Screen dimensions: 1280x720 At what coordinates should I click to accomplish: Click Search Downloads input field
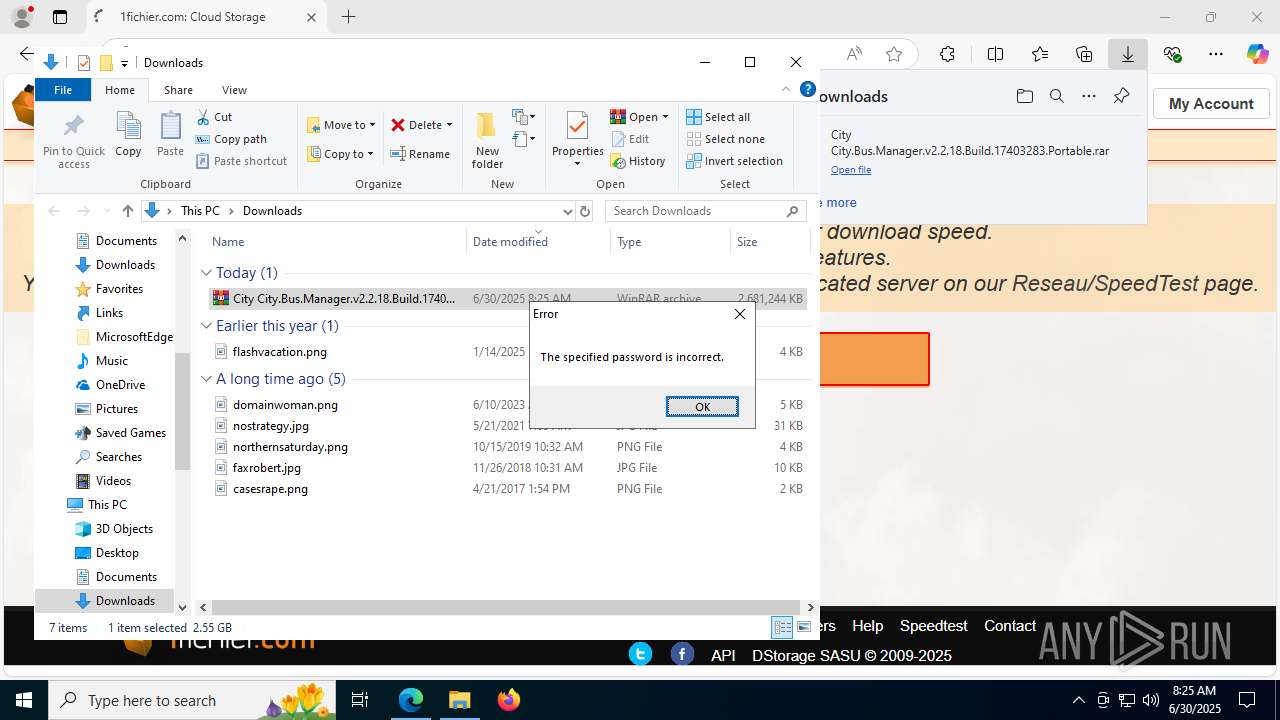click(x=705, y=211)
